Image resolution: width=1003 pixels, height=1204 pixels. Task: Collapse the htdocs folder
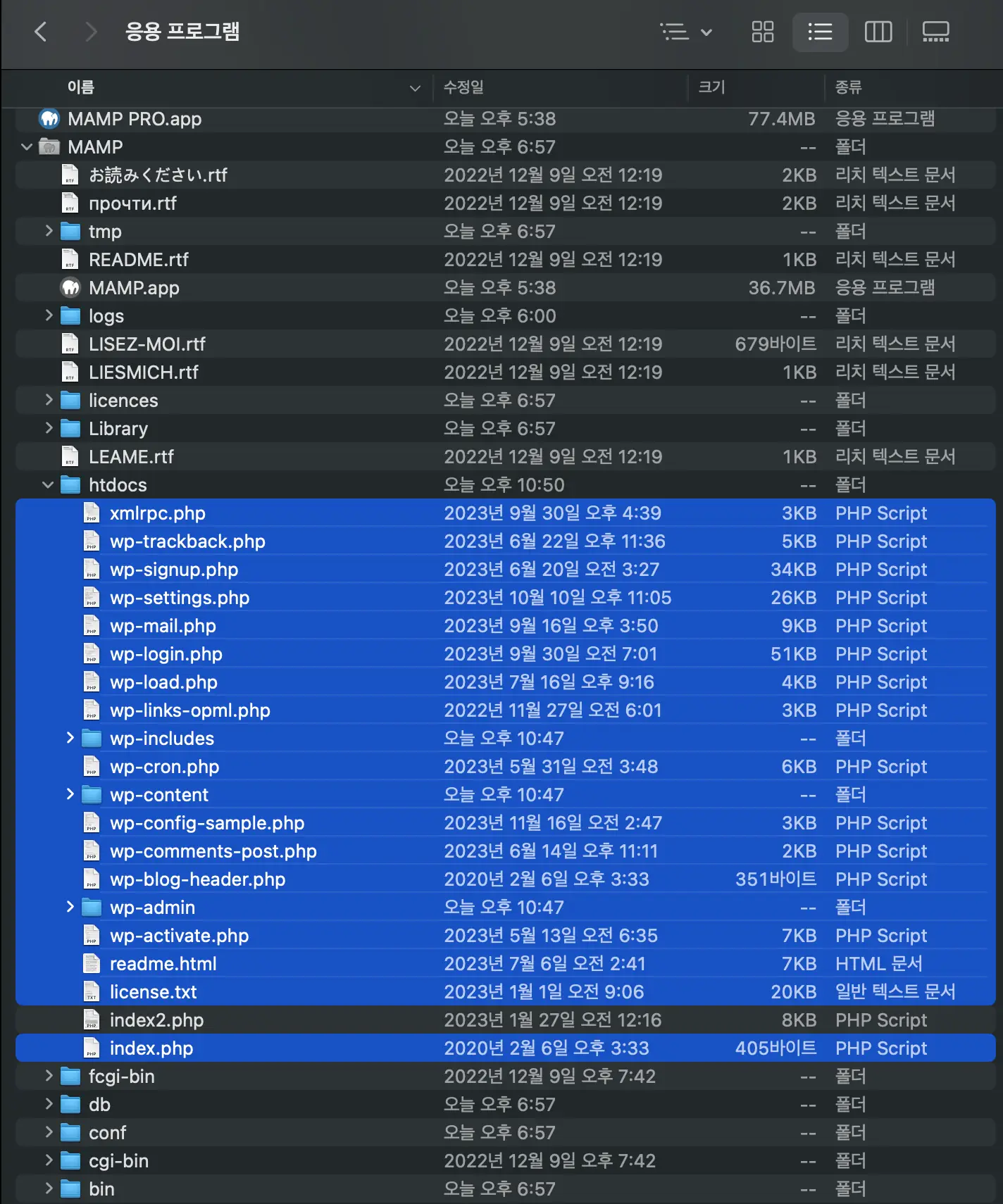pyautogui.click(x=48, y=485)
